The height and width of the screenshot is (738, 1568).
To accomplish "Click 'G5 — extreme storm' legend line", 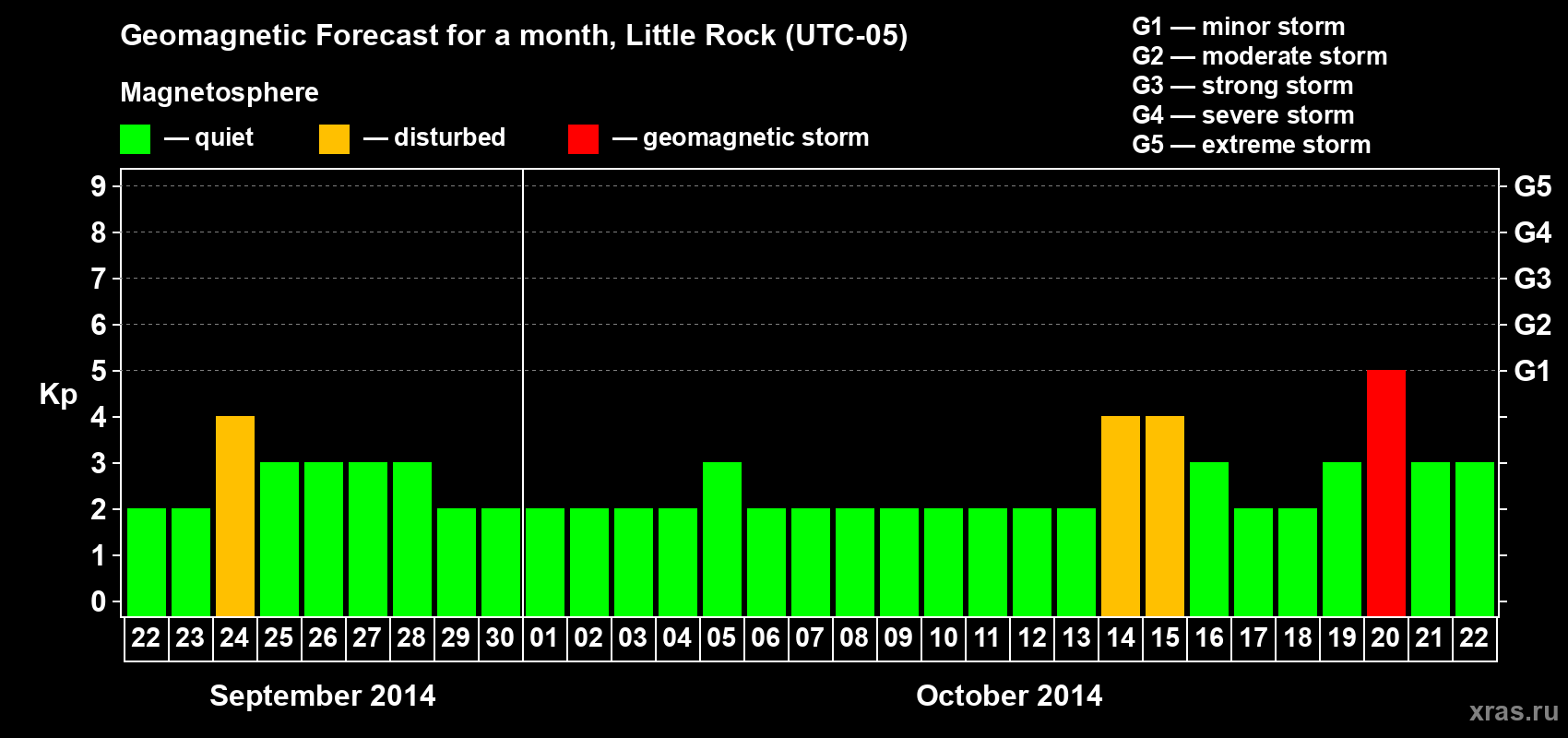I will [x=1251, y=145].
